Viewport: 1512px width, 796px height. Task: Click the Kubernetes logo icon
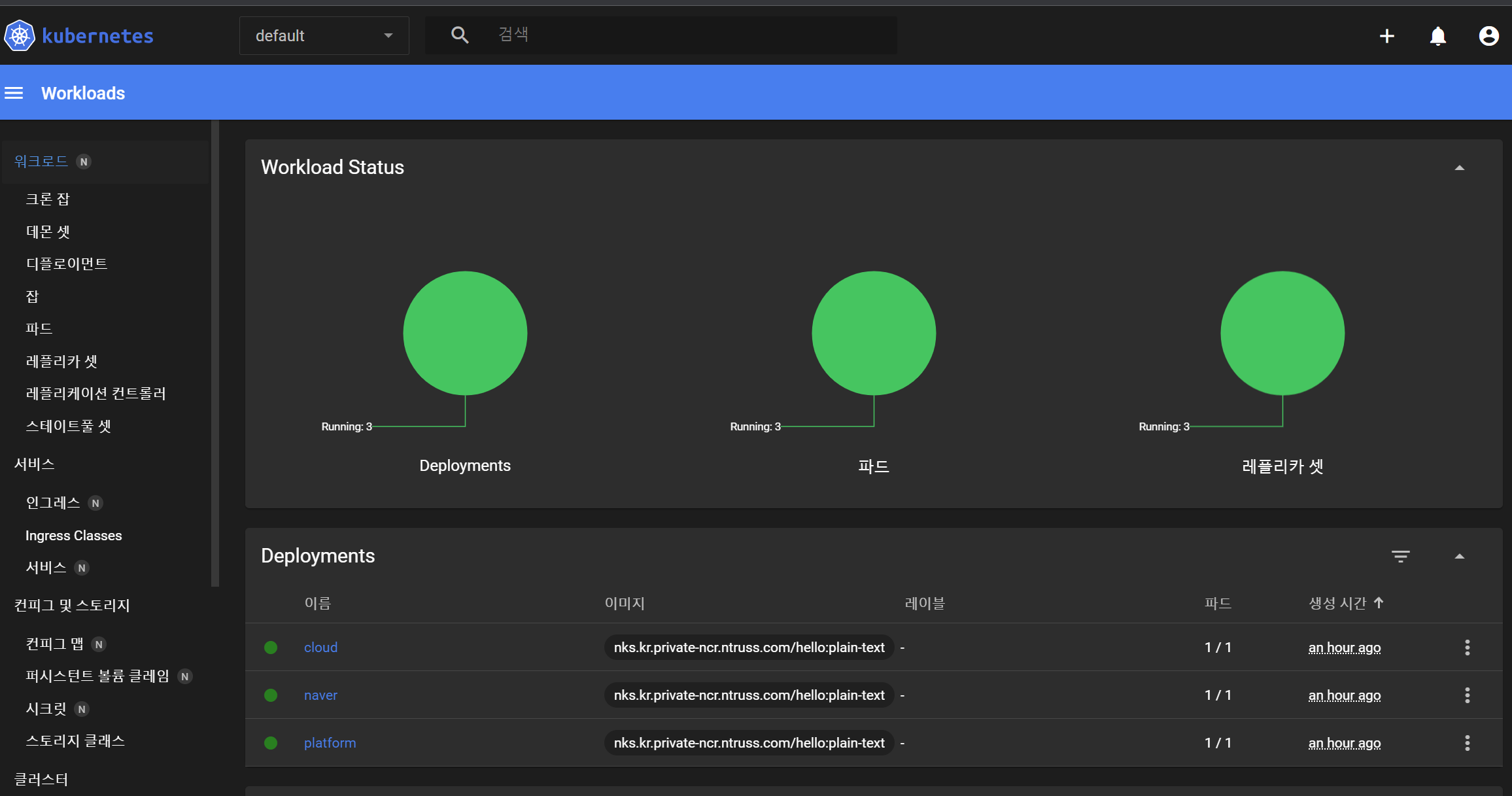20,35
